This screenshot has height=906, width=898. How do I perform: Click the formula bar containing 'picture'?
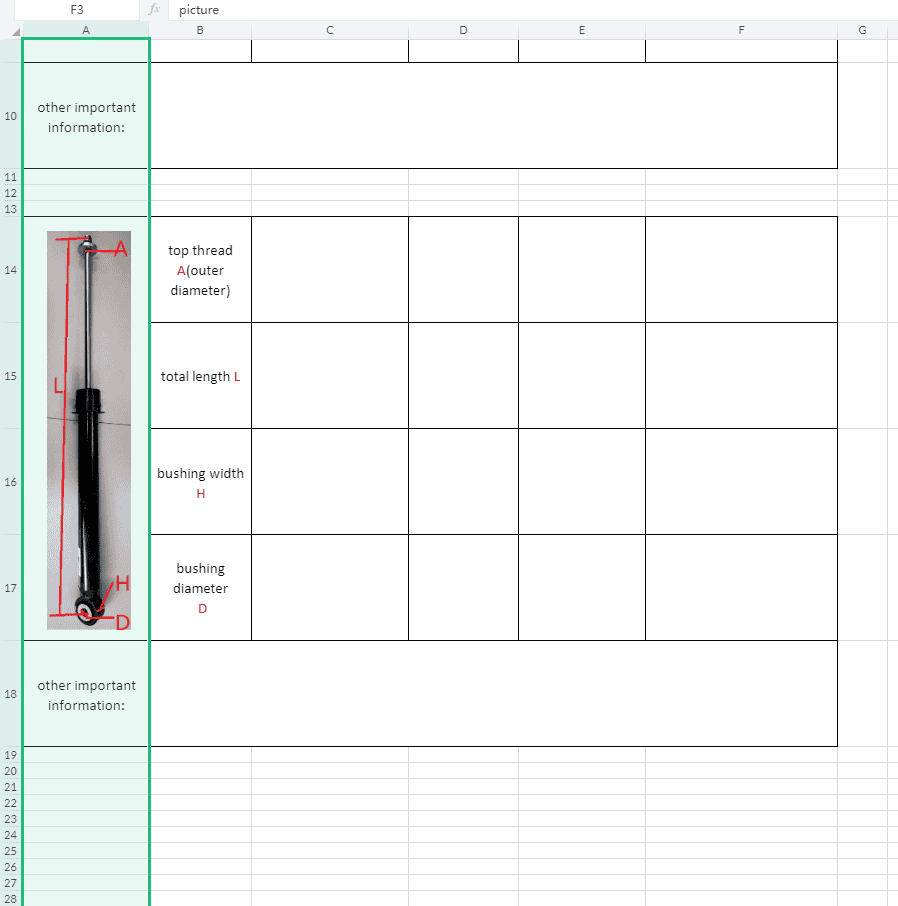(532, 10)
